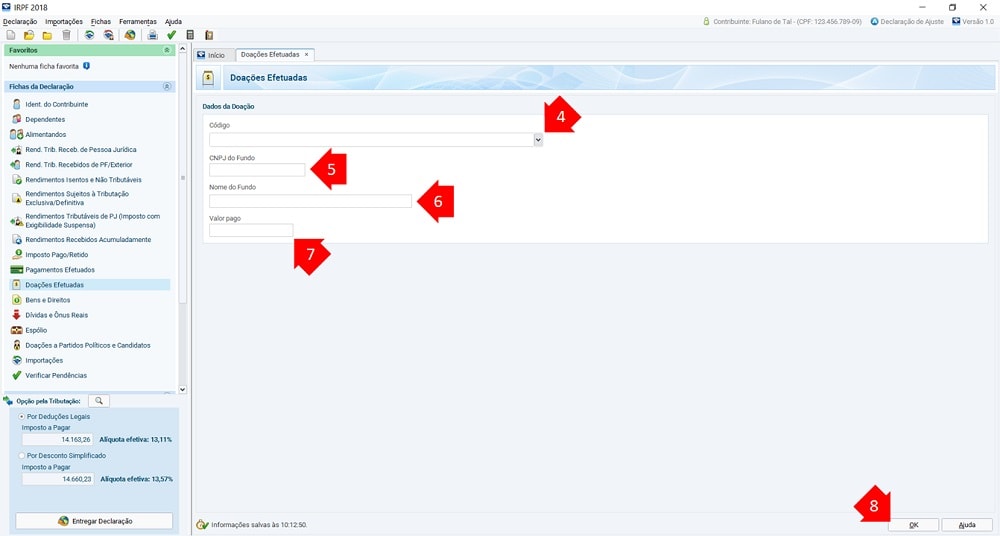Screen dimensions: 1000x536
Task: Collapse the Favoritos panel
Action: point(167,50)
